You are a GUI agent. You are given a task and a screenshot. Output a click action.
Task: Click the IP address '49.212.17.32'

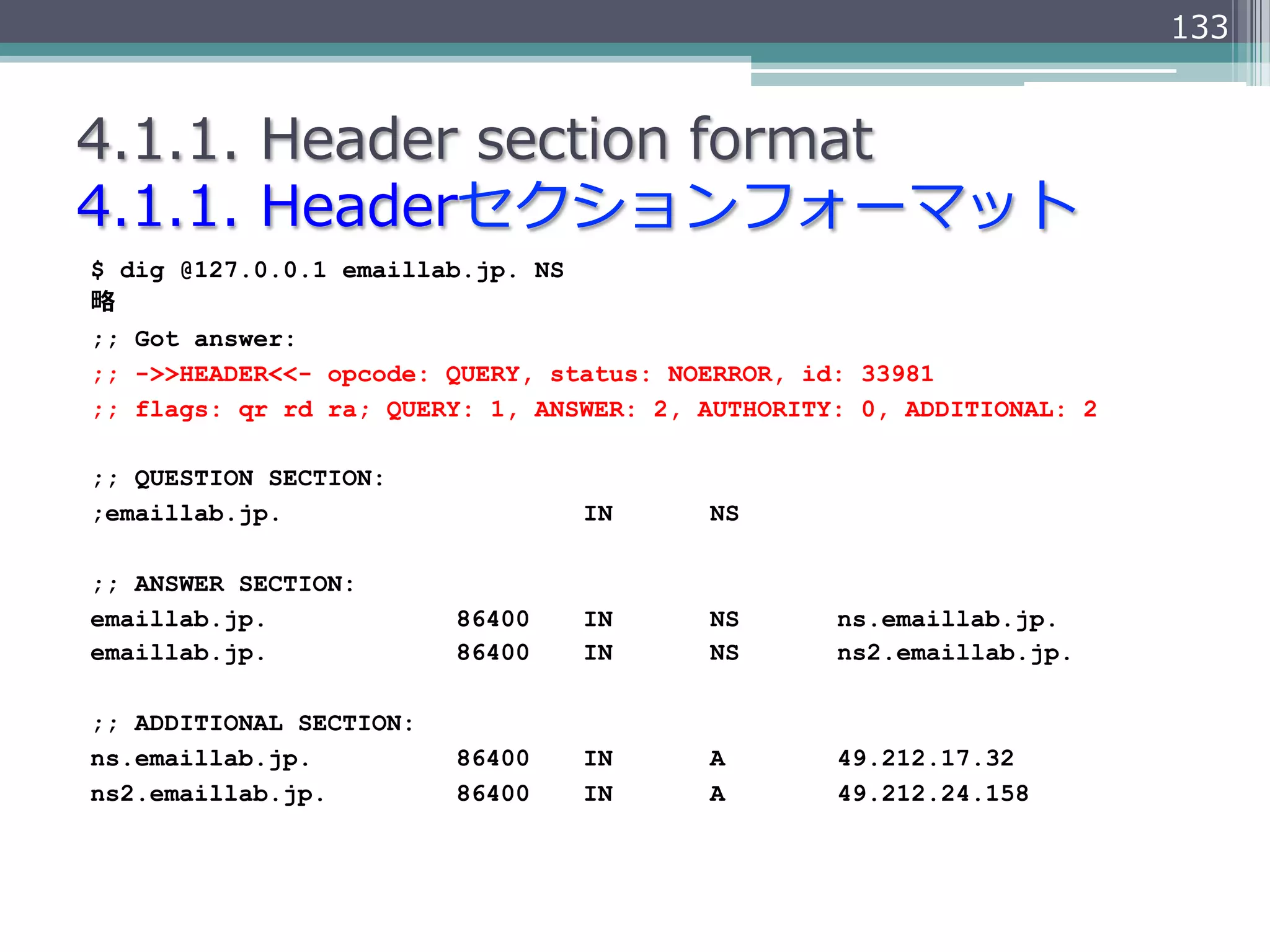click(x=926, y=758)
